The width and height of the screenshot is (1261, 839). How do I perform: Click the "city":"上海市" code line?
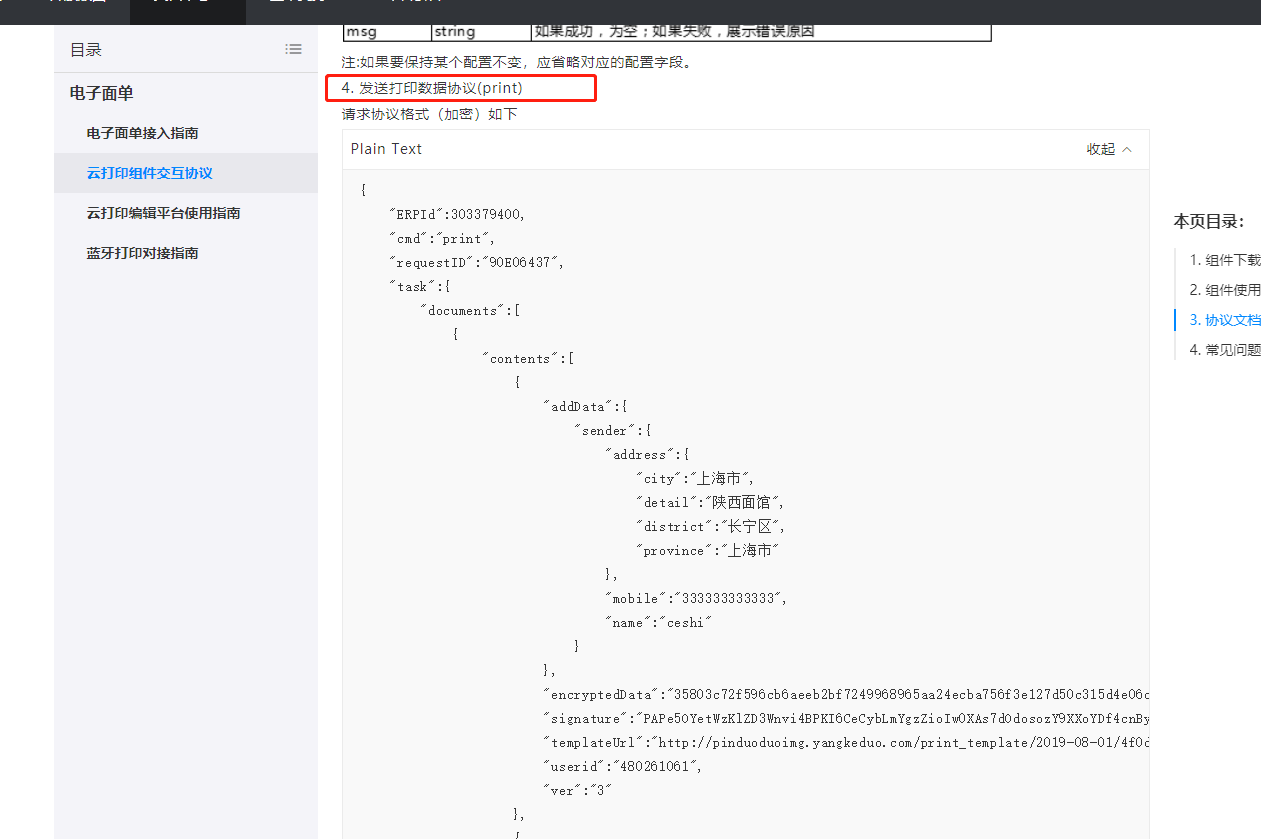coord(696,479)
